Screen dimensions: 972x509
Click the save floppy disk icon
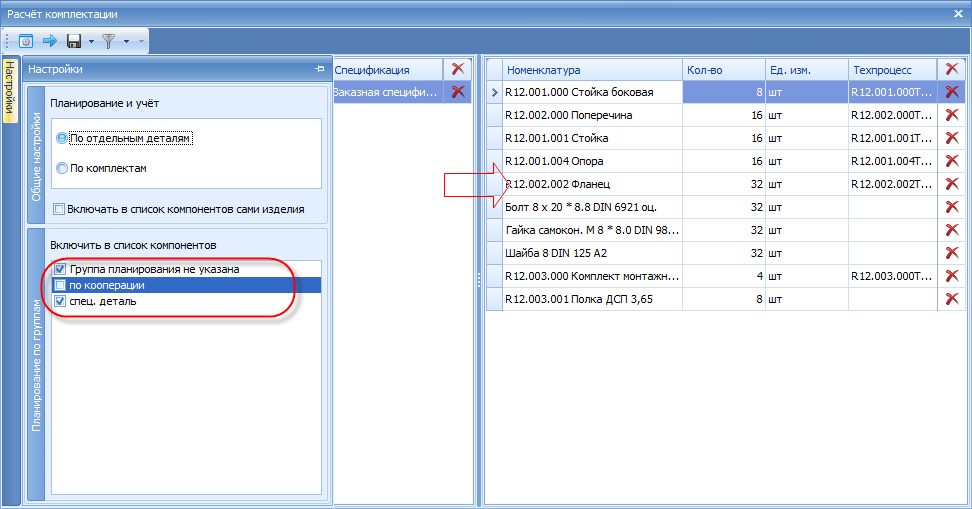74,41
